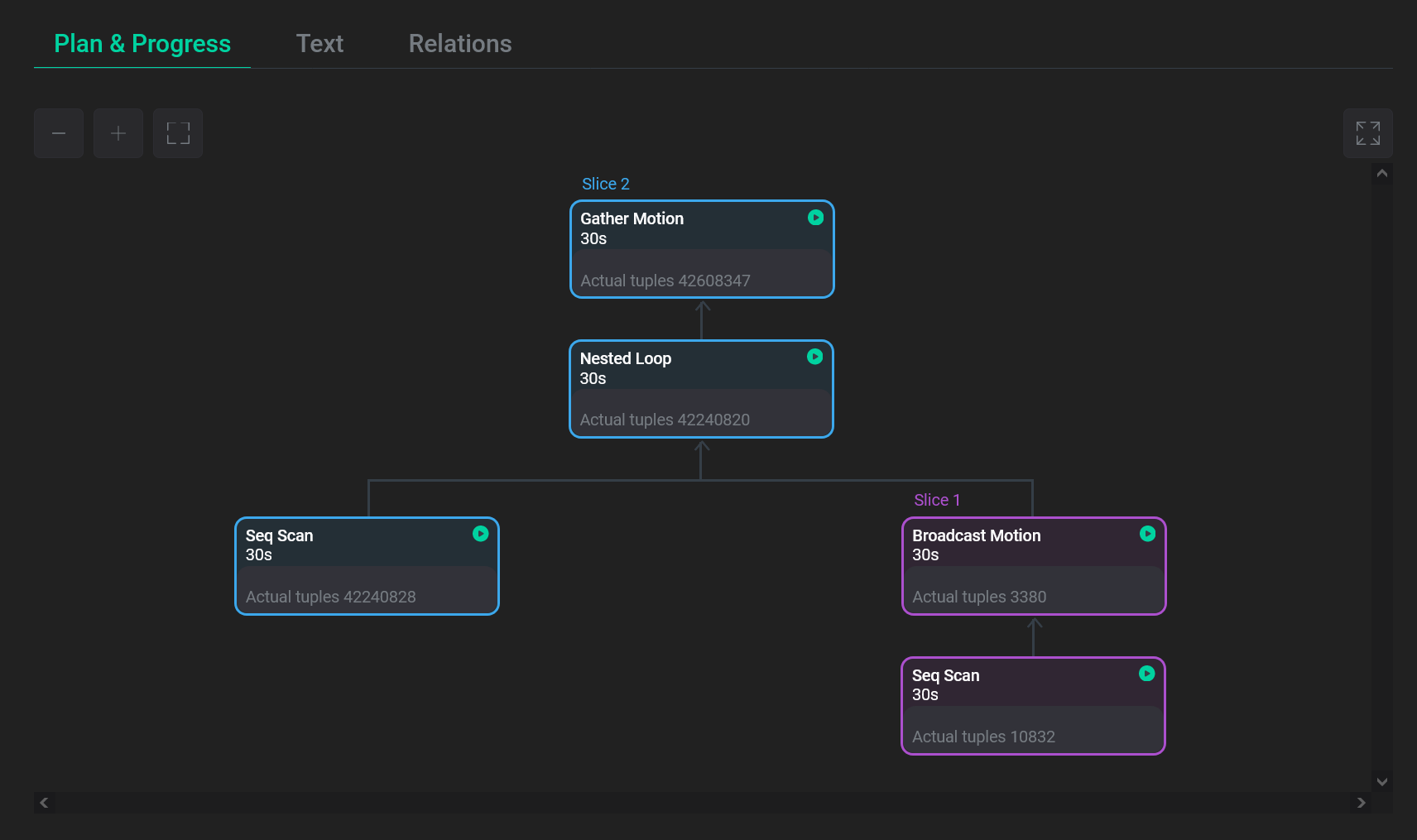Click the play icon on the Nested Loop node
1417x840 pixels.
(x=814, y=357)
